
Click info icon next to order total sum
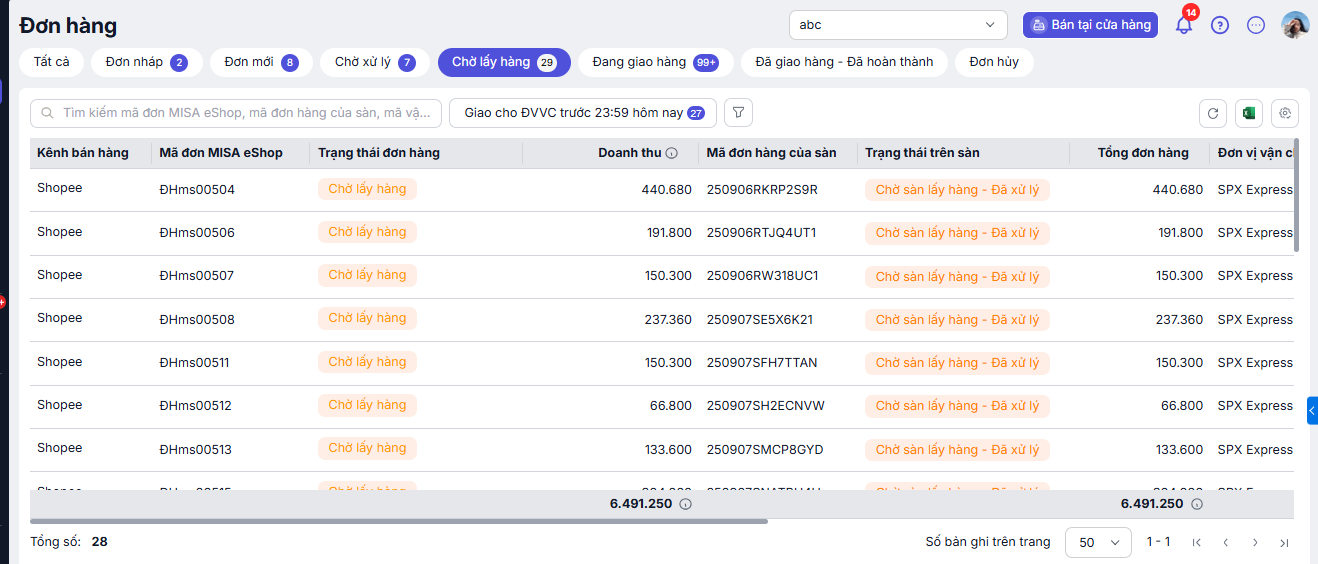point(1196,504)
